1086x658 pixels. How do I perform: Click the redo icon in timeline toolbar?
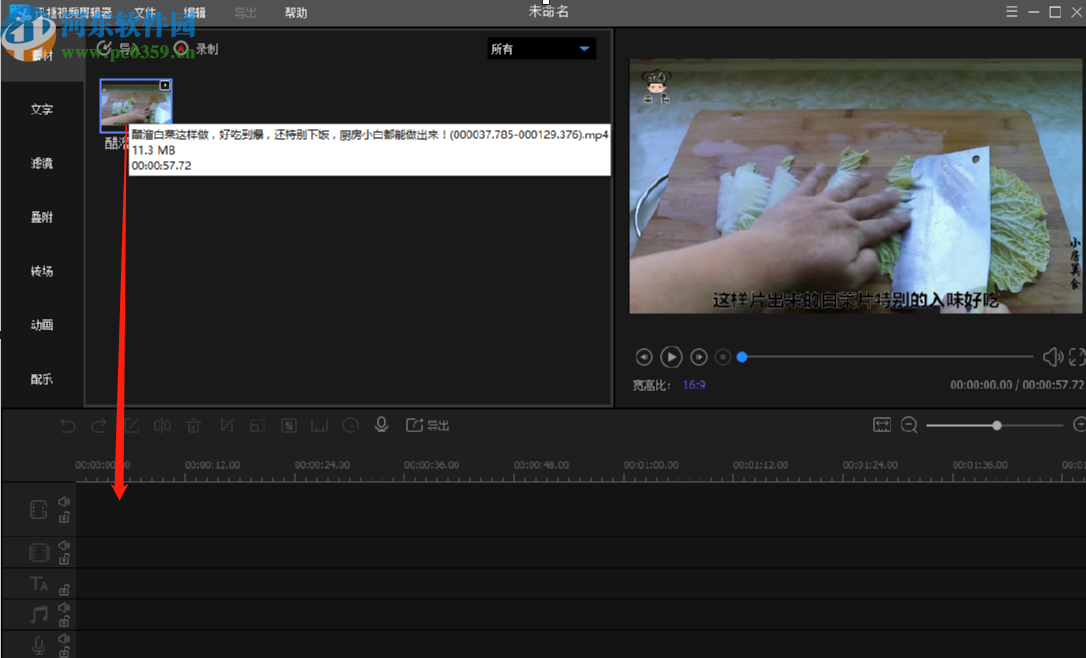click(99, 425)
